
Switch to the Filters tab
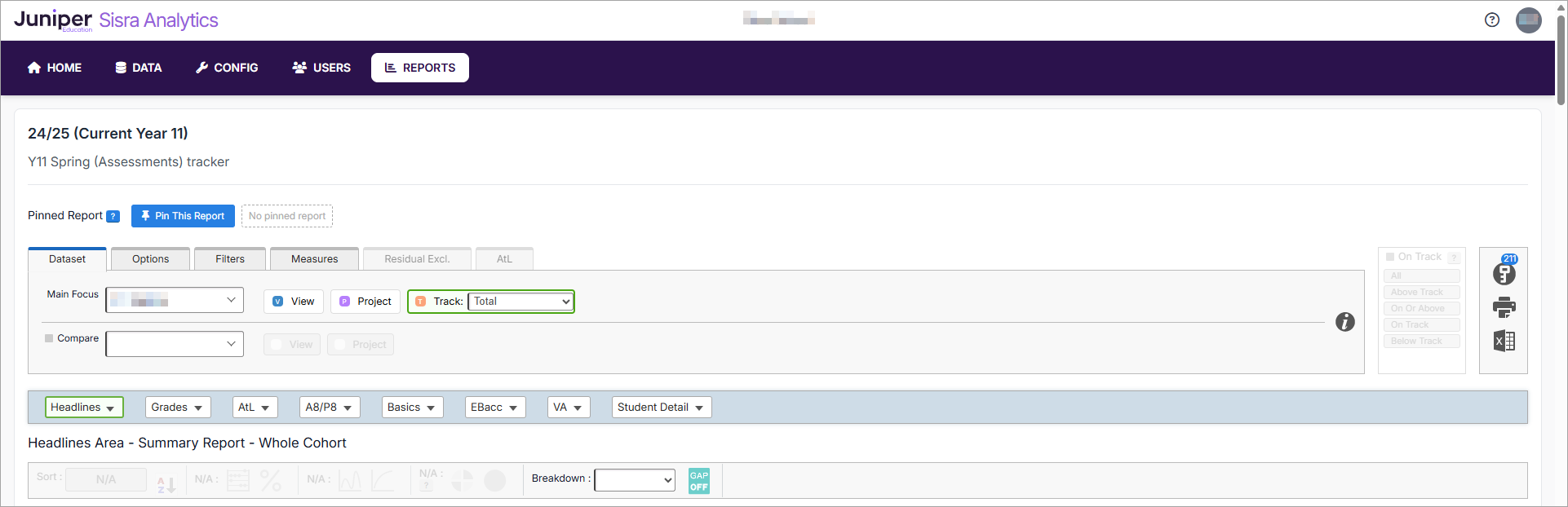(229, 259)
